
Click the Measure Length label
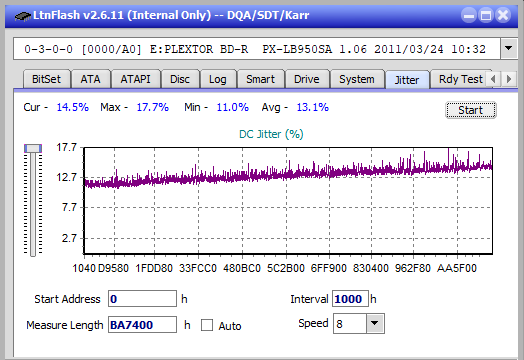click(x=65, y=325)
